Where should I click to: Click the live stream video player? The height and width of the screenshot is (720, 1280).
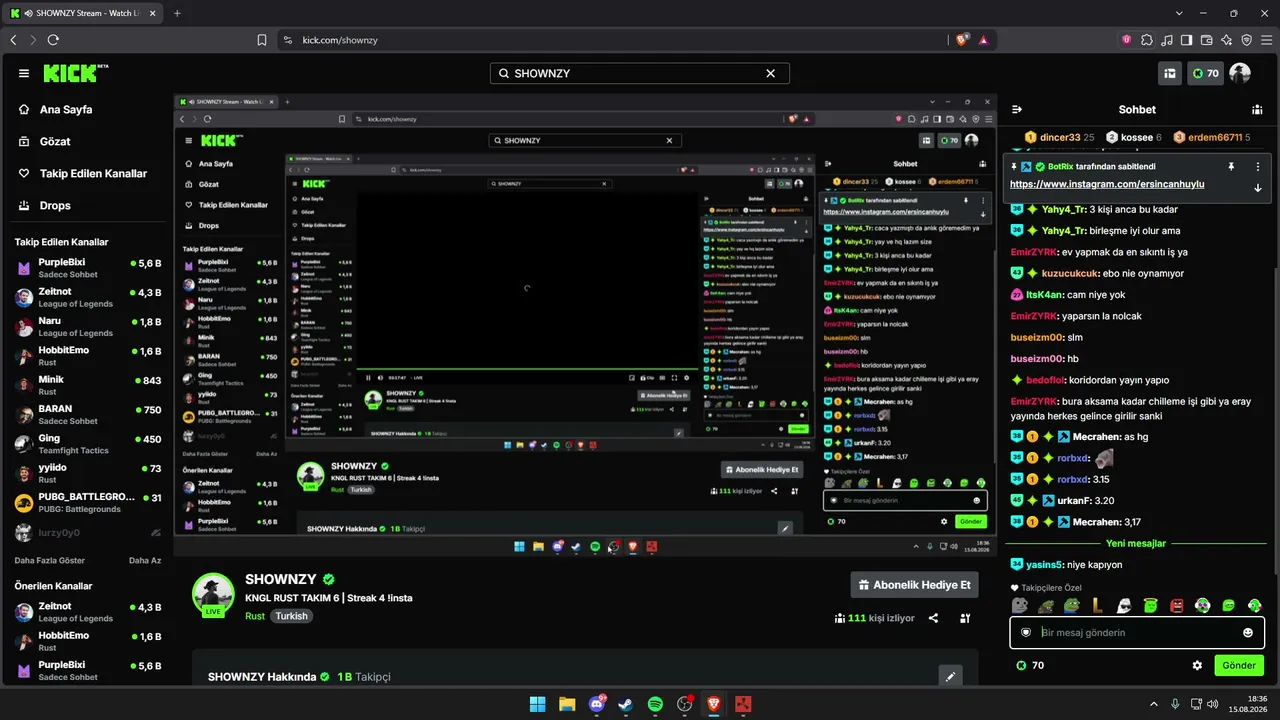coord(585,325)
